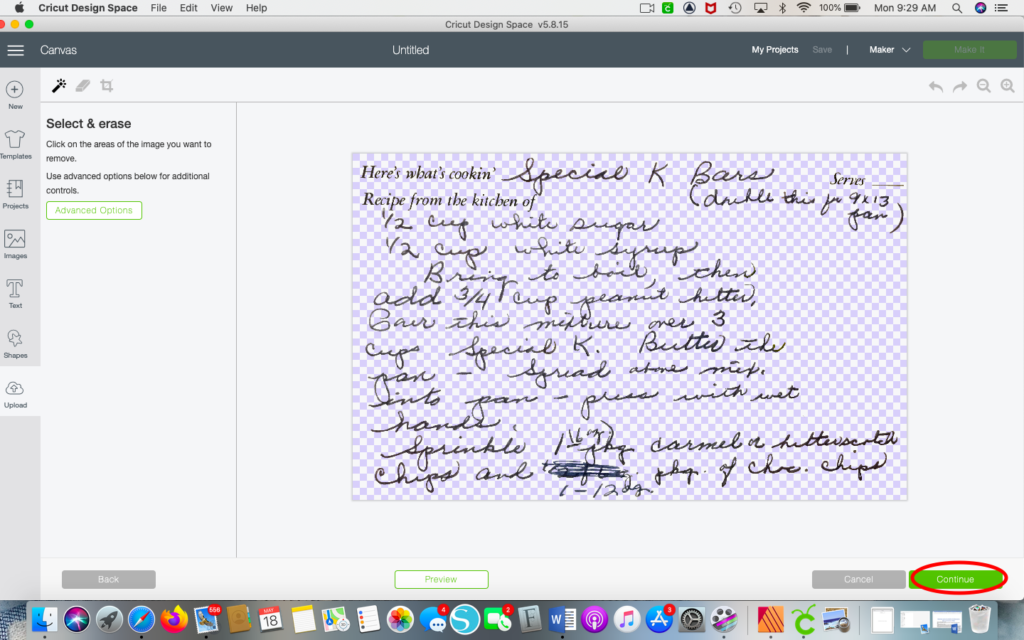
Task: Open the Help menu
Action: click(256, 8)
